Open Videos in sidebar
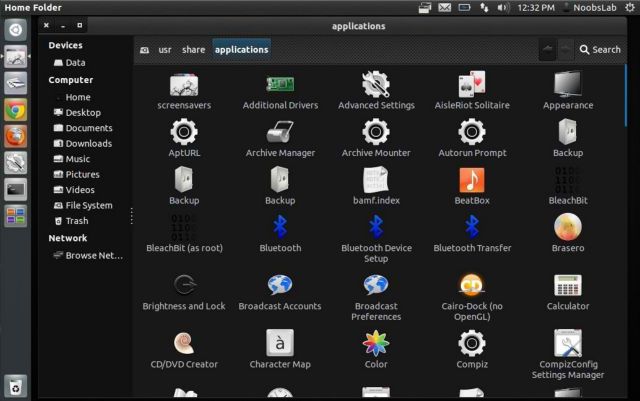640x401 pixels. click(73, 190)
